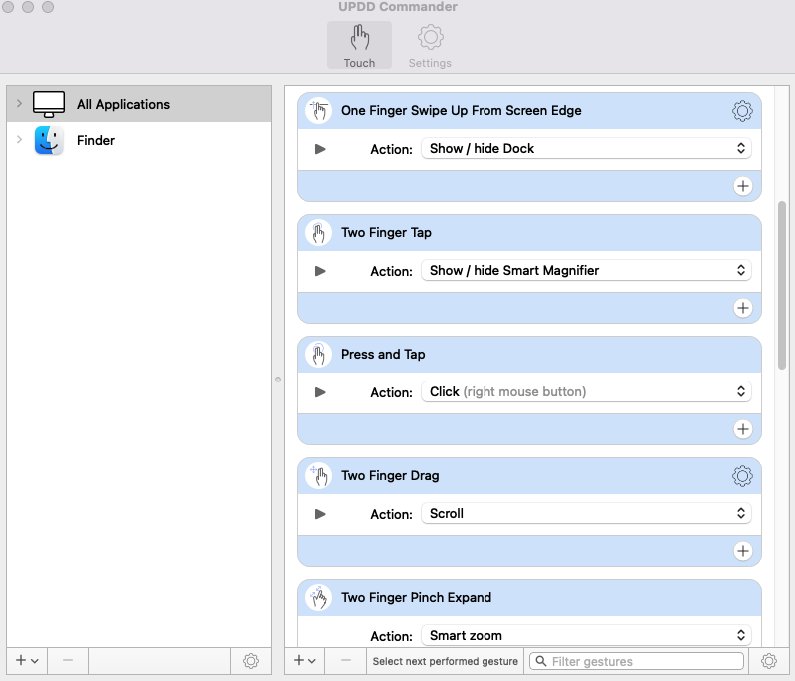Click the Two Finger Pinch Expand gesture icon
This screenshot has width=795, height=681.
319,598
